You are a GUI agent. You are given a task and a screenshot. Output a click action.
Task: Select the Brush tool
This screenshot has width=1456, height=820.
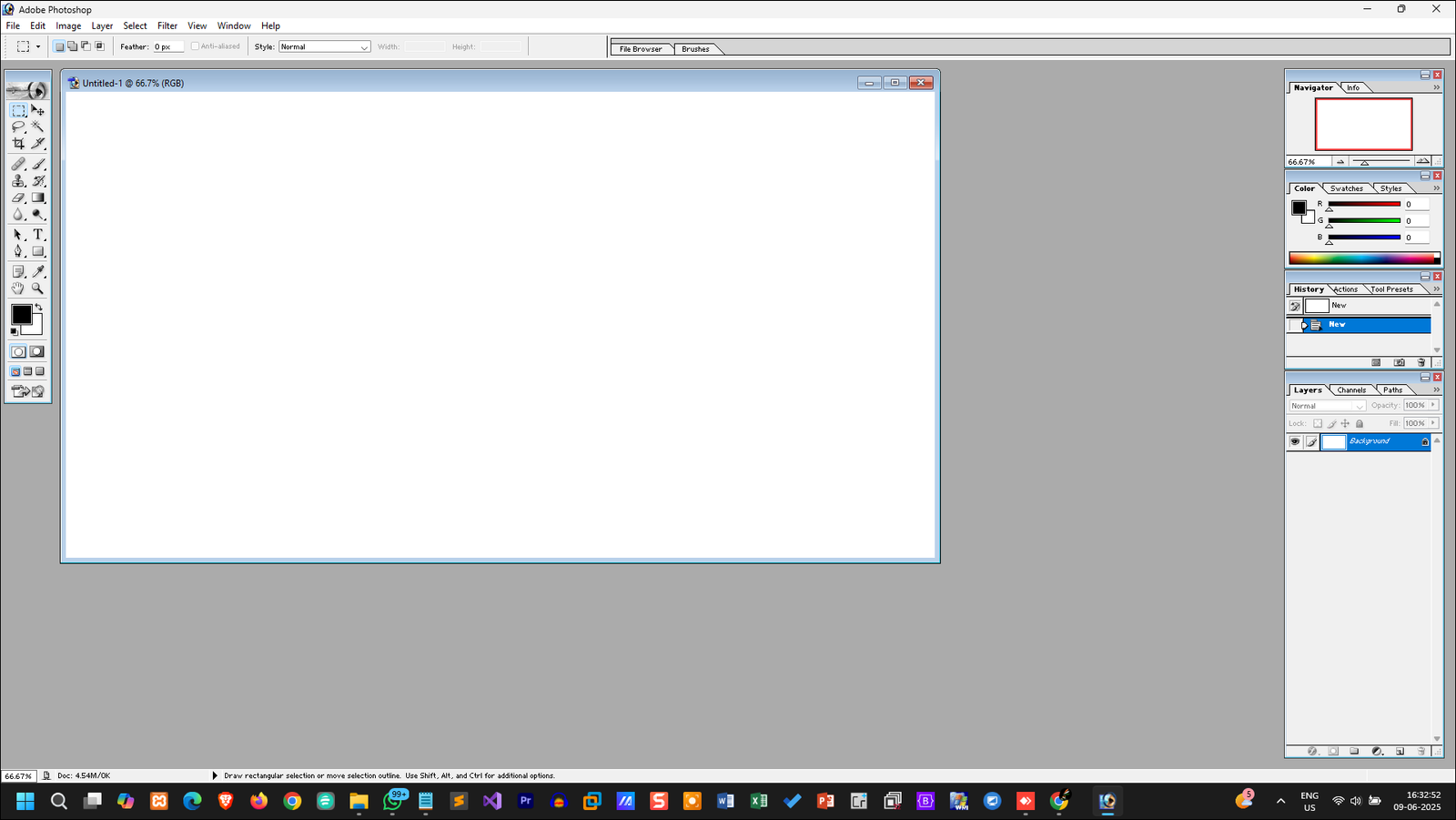point(38,164)
